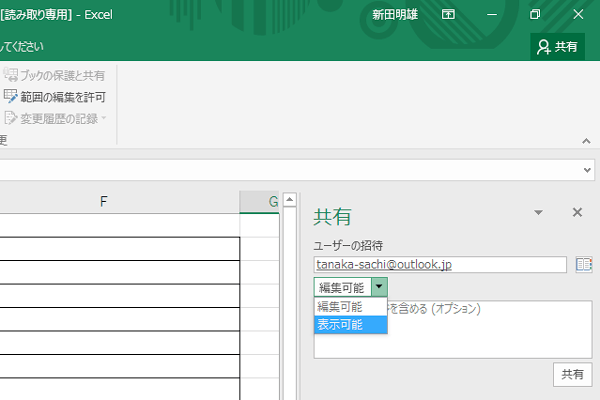Click ブックの保護と共有 command
This screenshot has width=600, height=400.
coord(54,75)
